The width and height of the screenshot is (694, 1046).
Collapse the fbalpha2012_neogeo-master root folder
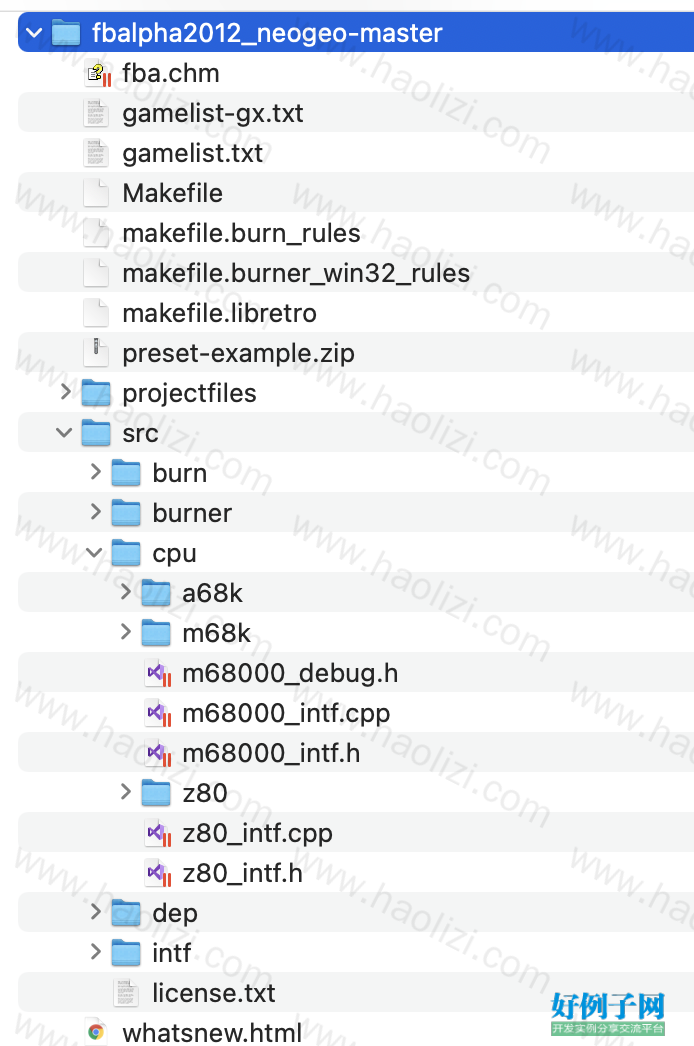tap(33, 32)
